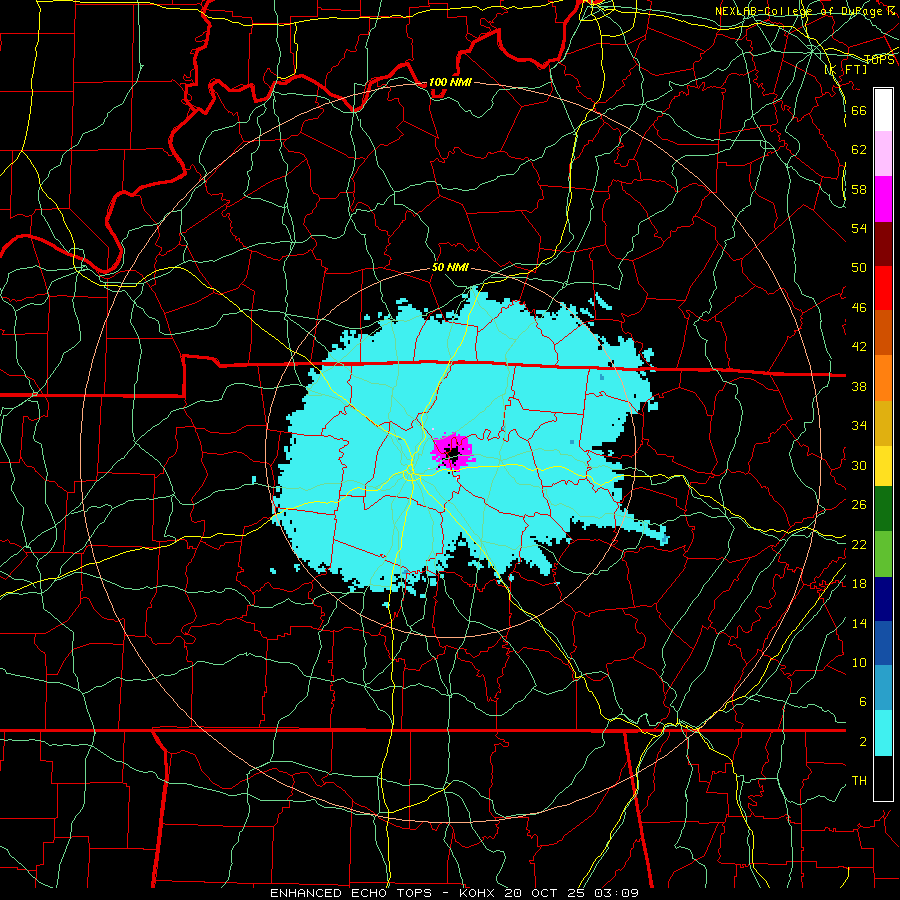Click the '20 OCT 25' date text
900x900 pixels.
tap(546, 893)
